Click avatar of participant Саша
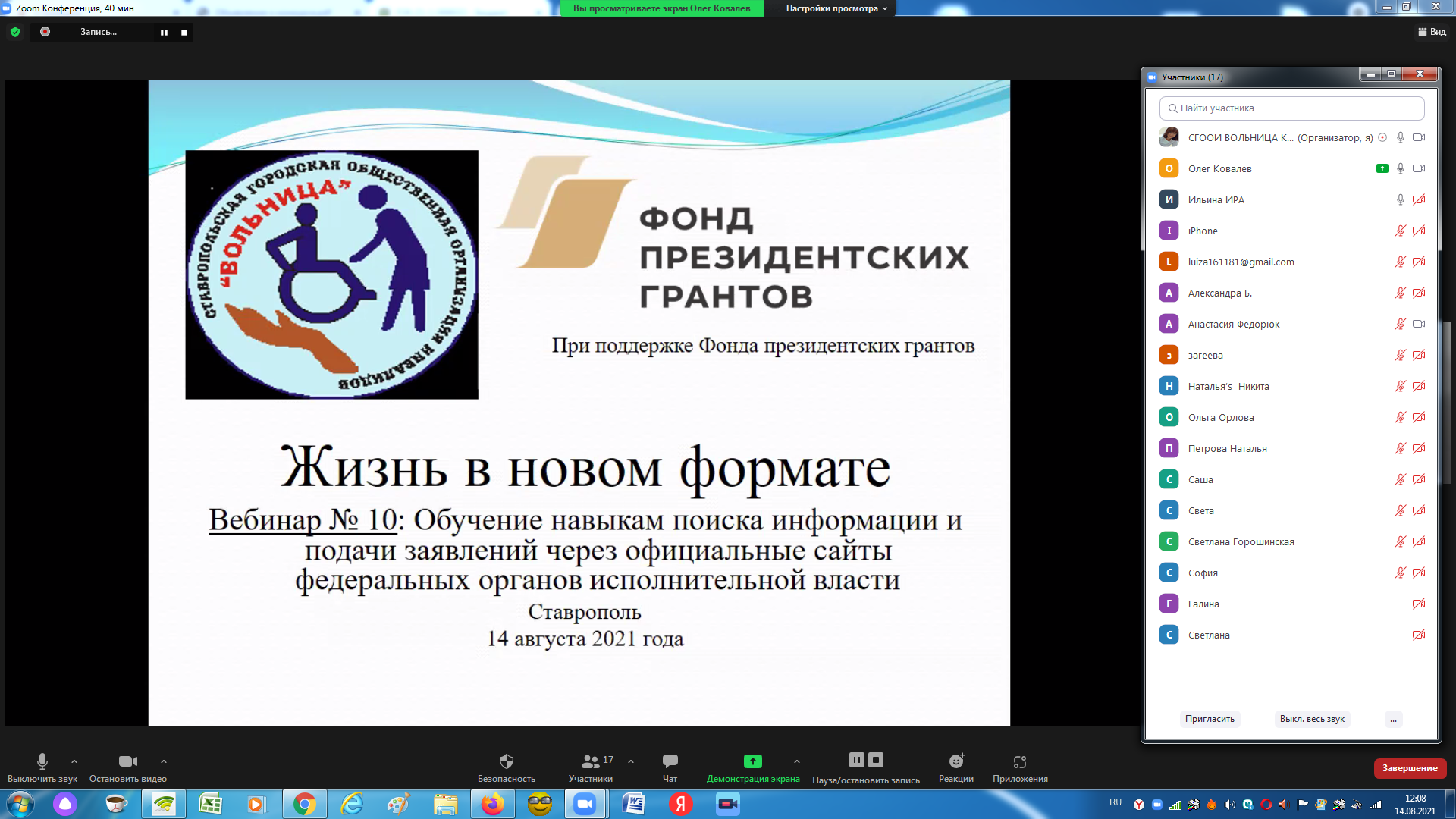The width and height of the screenshot is (1456, 819). pyautogui.click(x=1169, y=479)
